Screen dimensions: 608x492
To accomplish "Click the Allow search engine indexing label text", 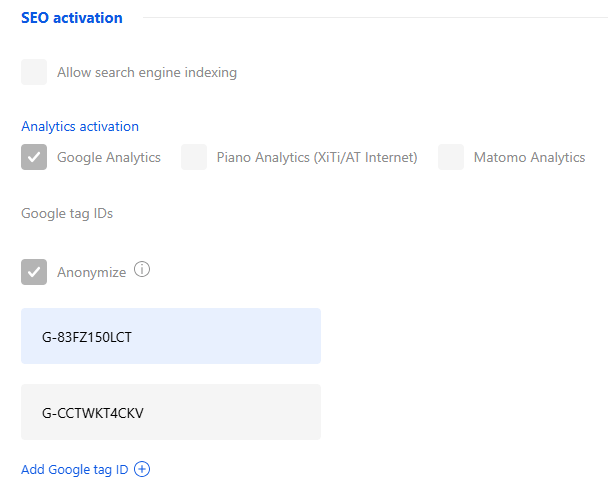I will click(x=147, y=72).
